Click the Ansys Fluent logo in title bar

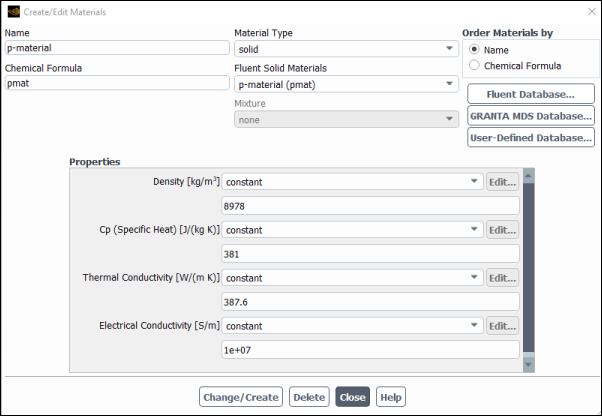(13, 12)
